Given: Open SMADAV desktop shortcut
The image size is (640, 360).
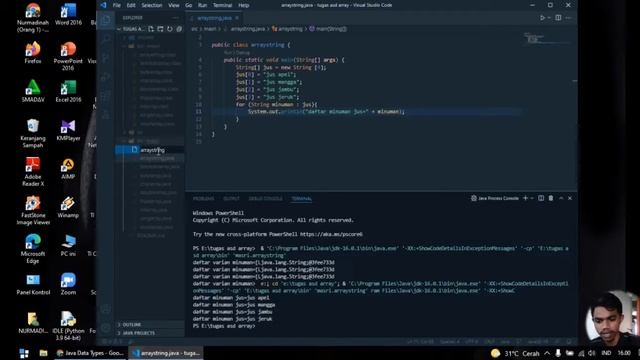Looking at the screenshot, I should pyautogui.click(x=33, y=91).
